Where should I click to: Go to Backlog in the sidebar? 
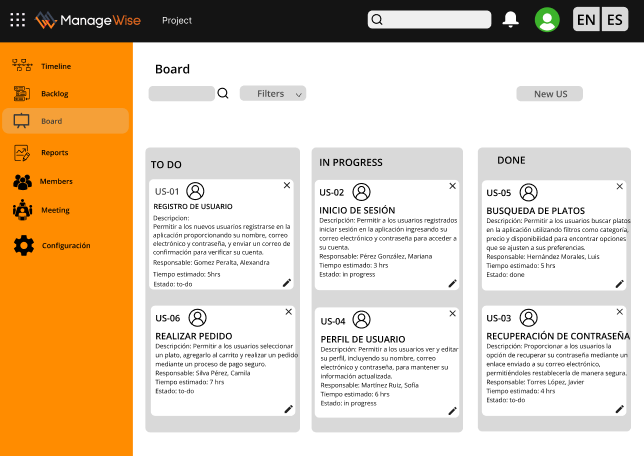(54, 93)
